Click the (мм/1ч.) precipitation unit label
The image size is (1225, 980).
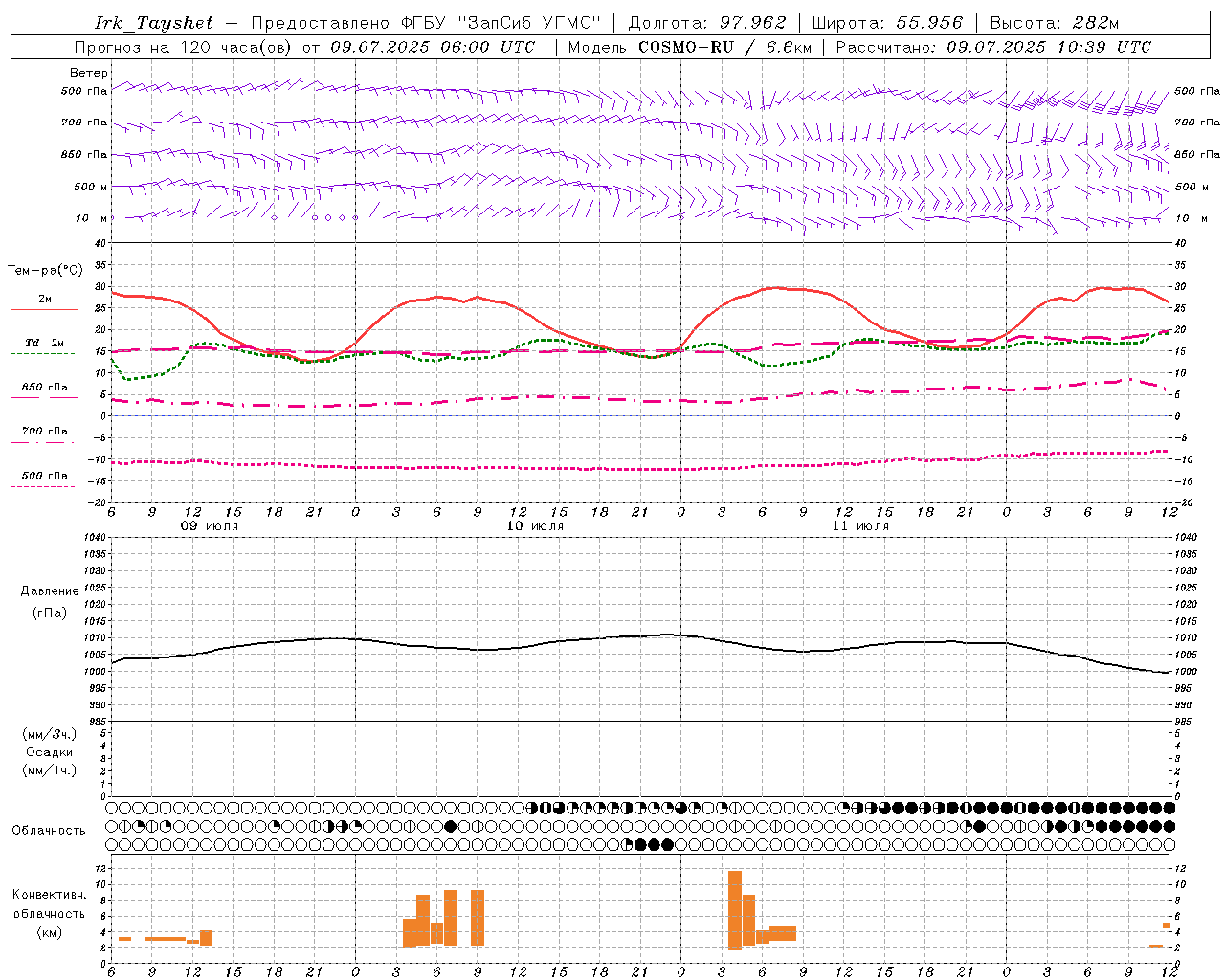pos(50,770)
